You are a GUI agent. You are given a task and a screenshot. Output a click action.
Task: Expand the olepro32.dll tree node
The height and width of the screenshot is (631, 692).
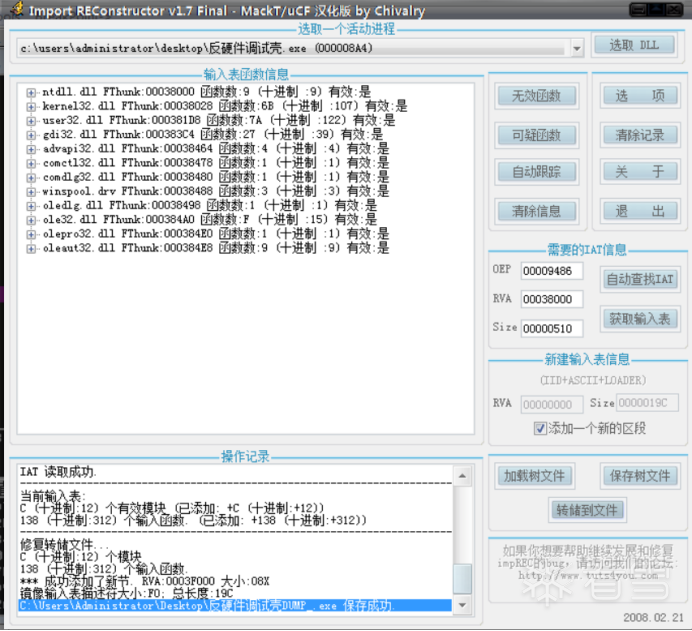pyautogui.click(x=31, y=234)
